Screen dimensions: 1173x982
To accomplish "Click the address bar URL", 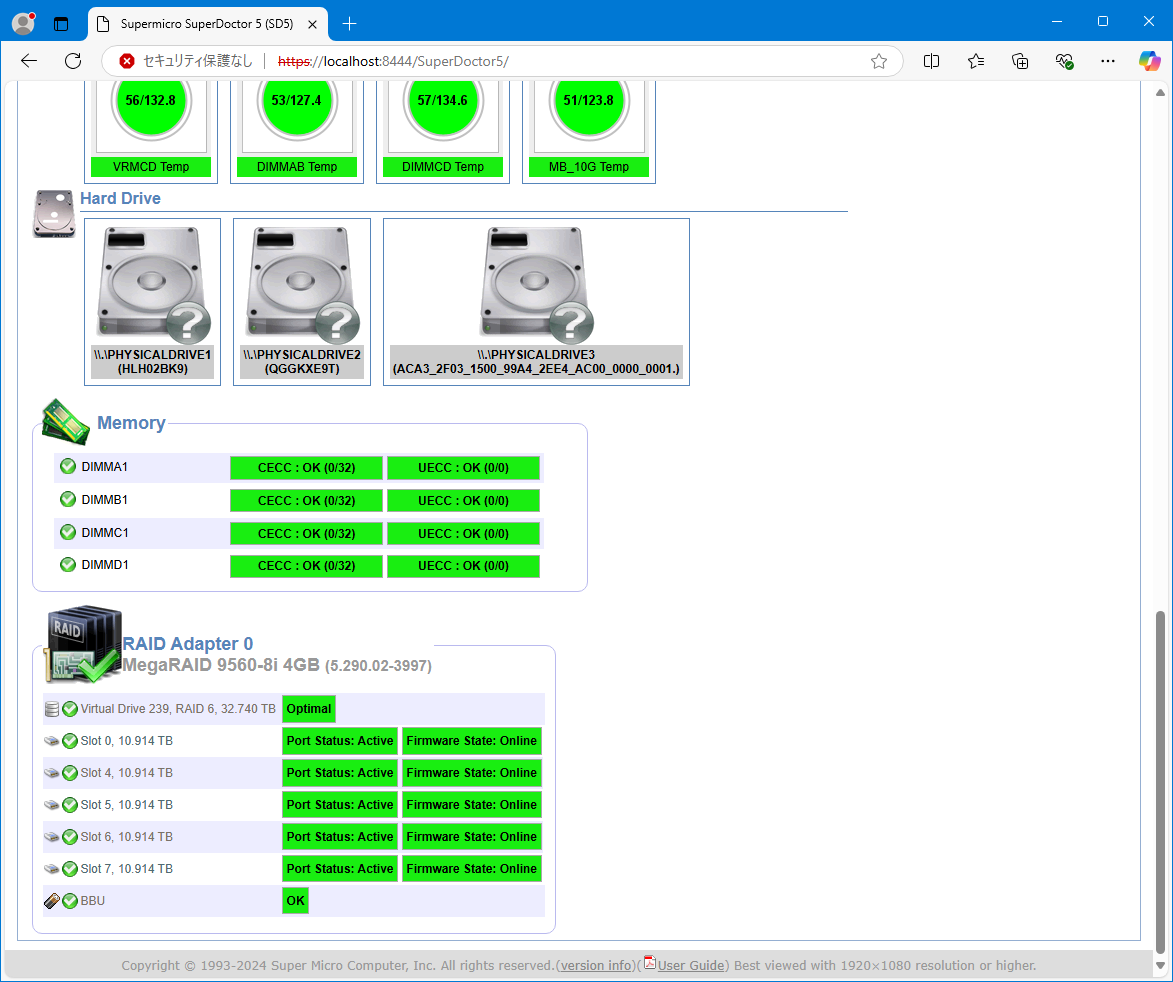I will [x=393, y=61].
